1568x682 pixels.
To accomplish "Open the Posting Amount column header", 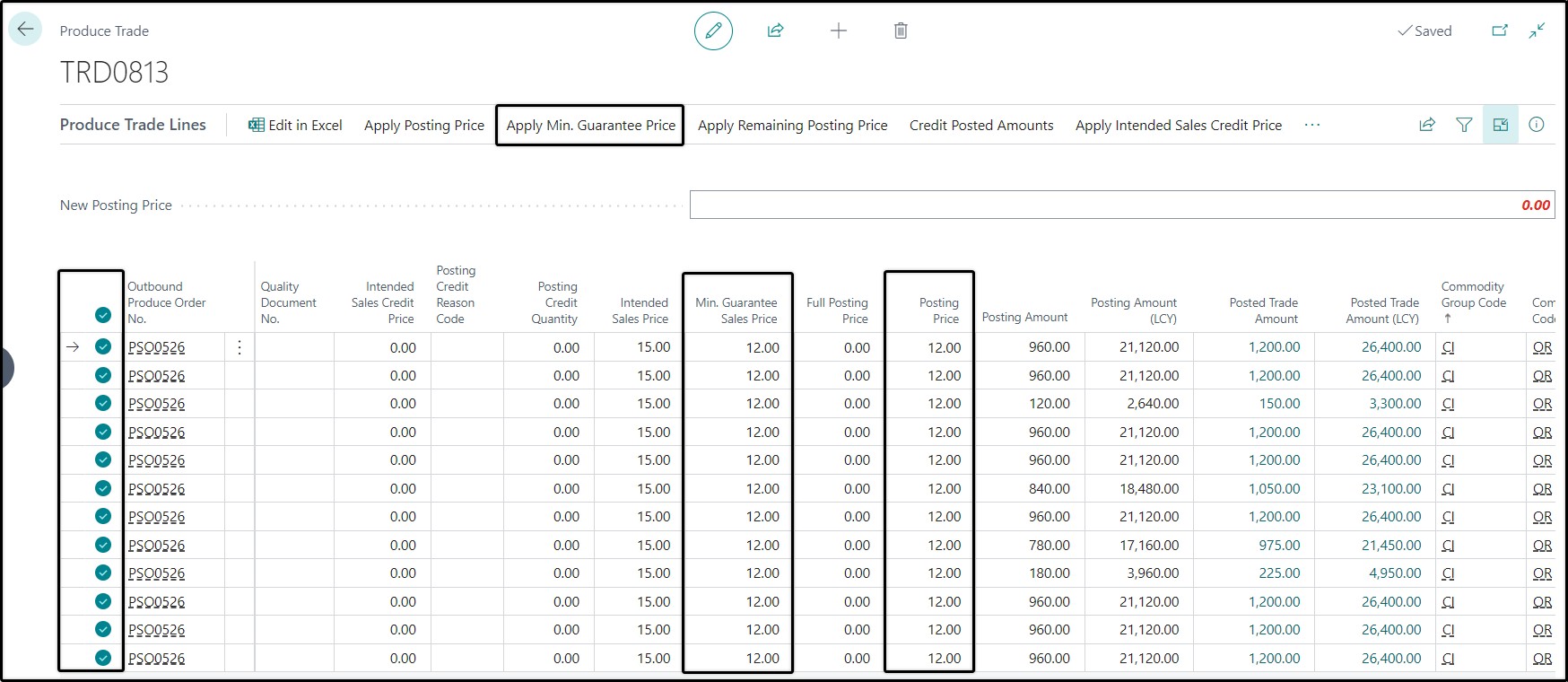I will click(x=1024, y=317).
